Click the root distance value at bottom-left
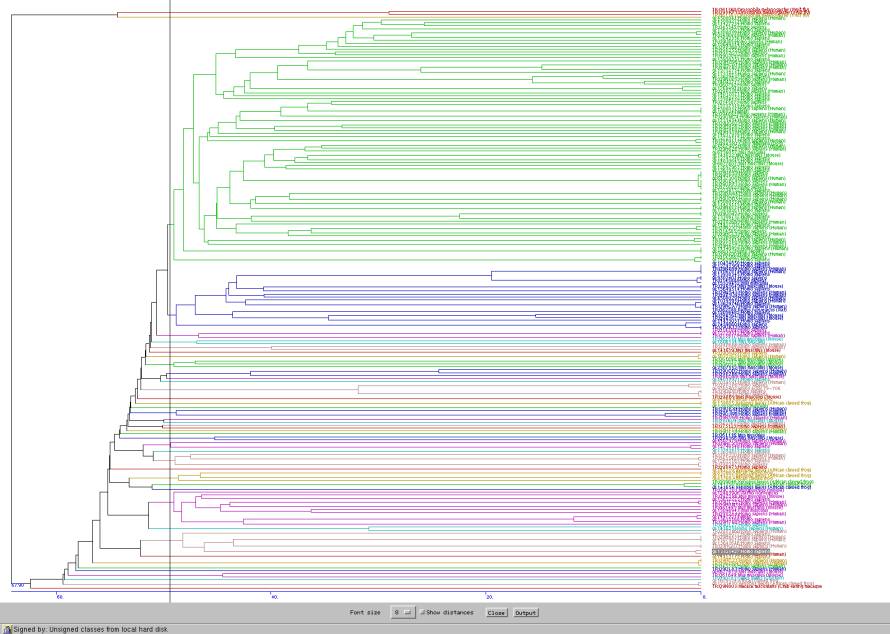The image size is (890, 634). click(x=17, y=585)
